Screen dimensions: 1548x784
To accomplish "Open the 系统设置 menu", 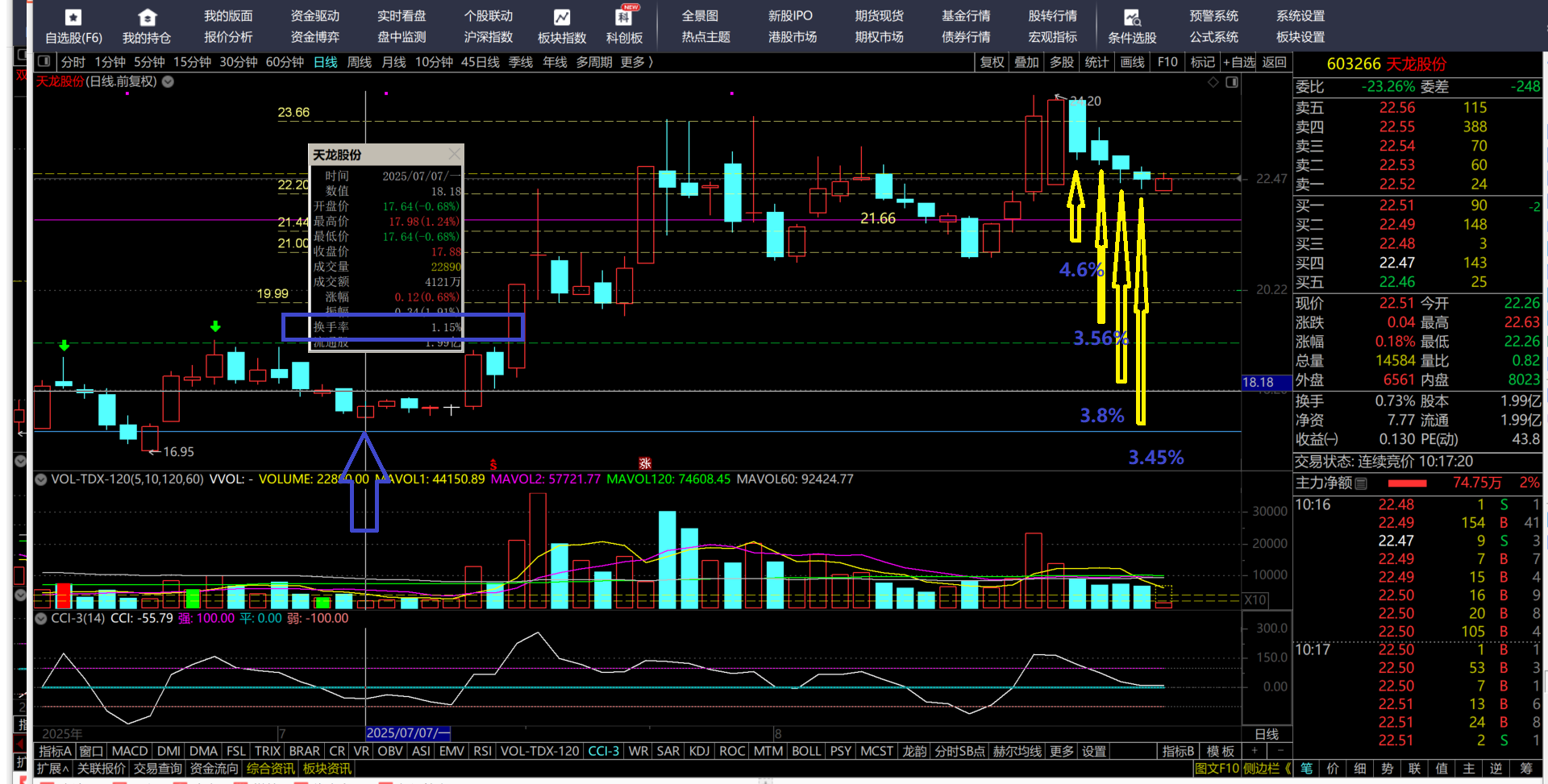I will pyautogui.click(x=1300, y=16).
